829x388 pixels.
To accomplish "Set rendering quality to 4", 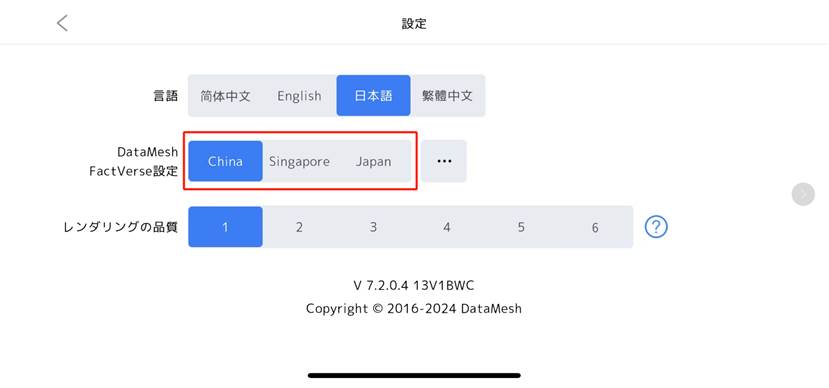I will [447, 227].
